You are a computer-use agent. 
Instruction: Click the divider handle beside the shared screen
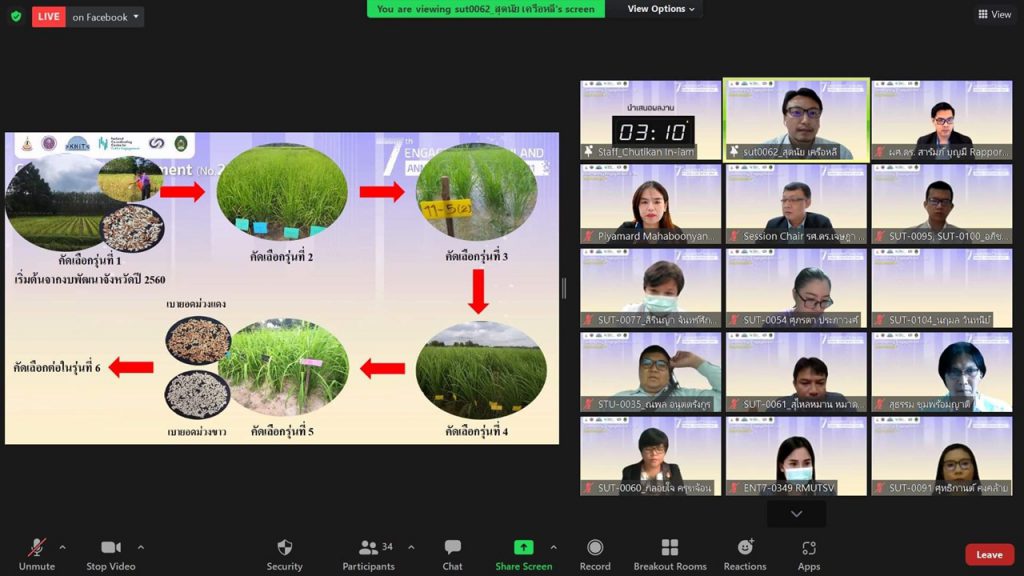pyautogui.click(x=564, y=288)
